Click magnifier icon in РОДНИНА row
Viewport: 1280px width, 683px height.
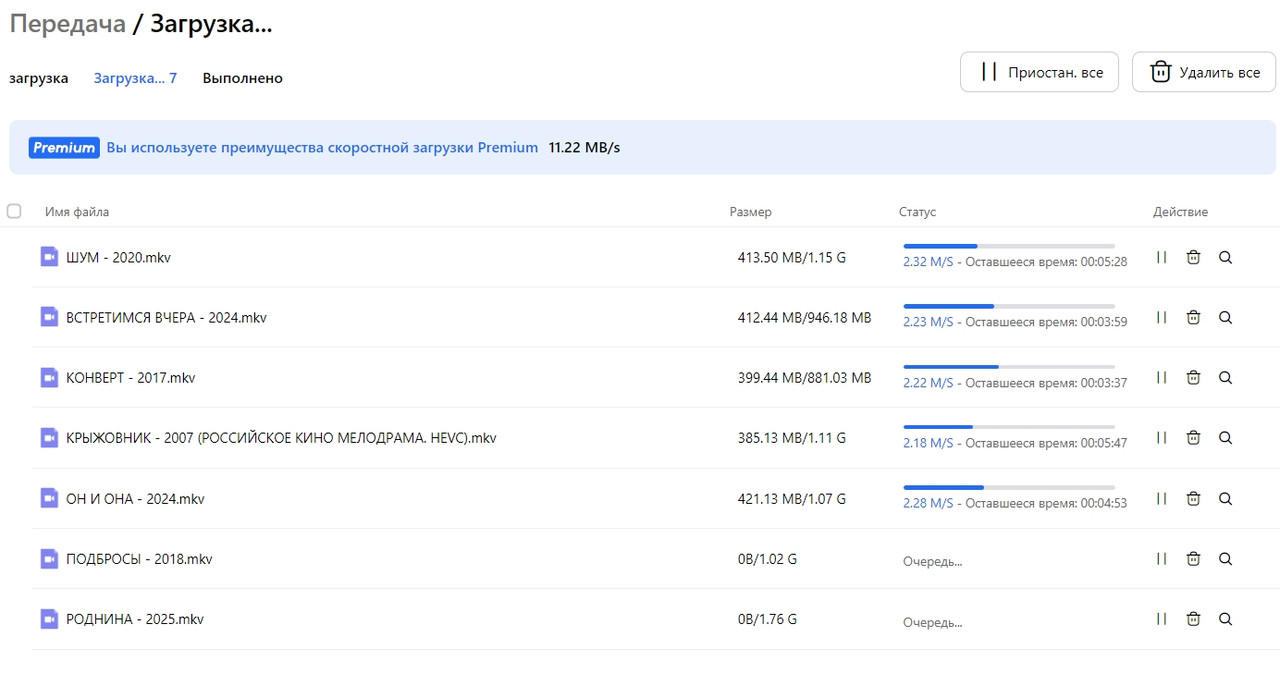tap(1225, 618)
